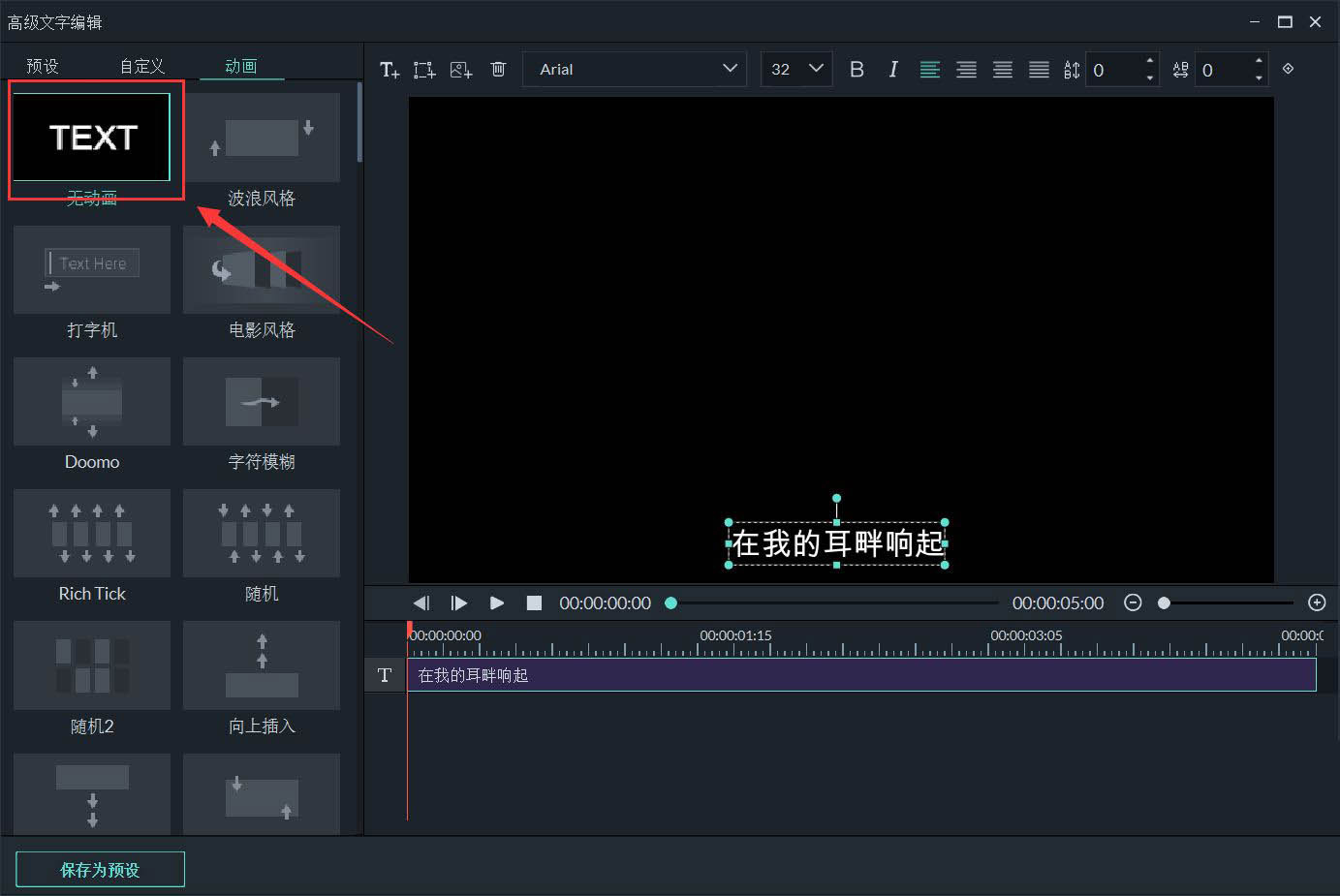
Task: Click the keyframe diamond icon on the toolbar
Action: 1289,69
